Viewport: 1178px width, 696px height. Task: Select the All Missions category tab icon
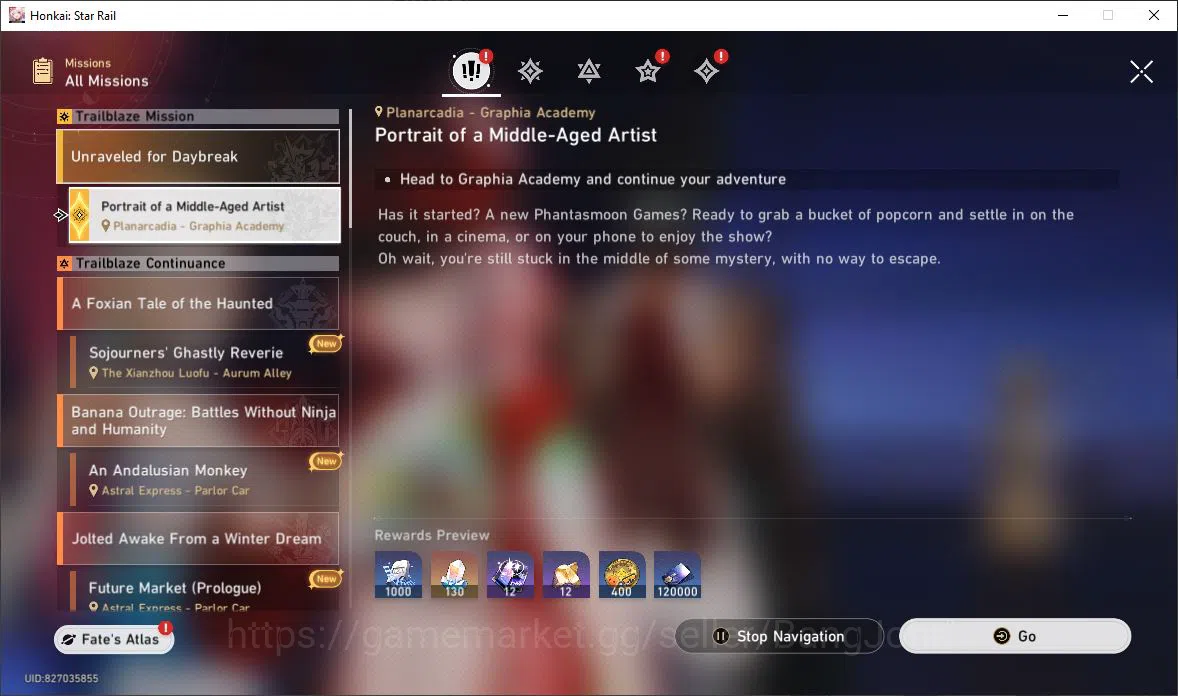point(471,71)
